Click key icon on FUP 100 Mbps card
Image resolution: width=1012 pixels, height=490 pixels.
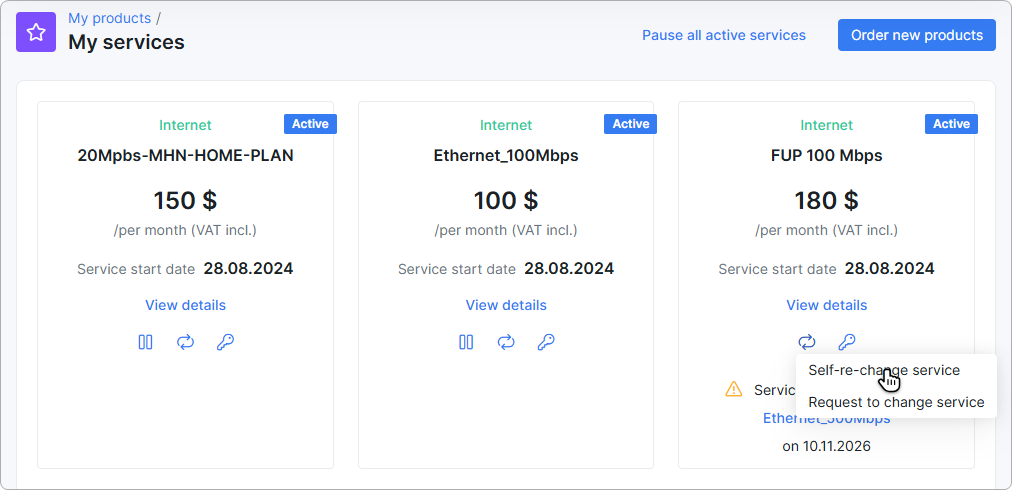pyautogui.click(x=847, y=342)
